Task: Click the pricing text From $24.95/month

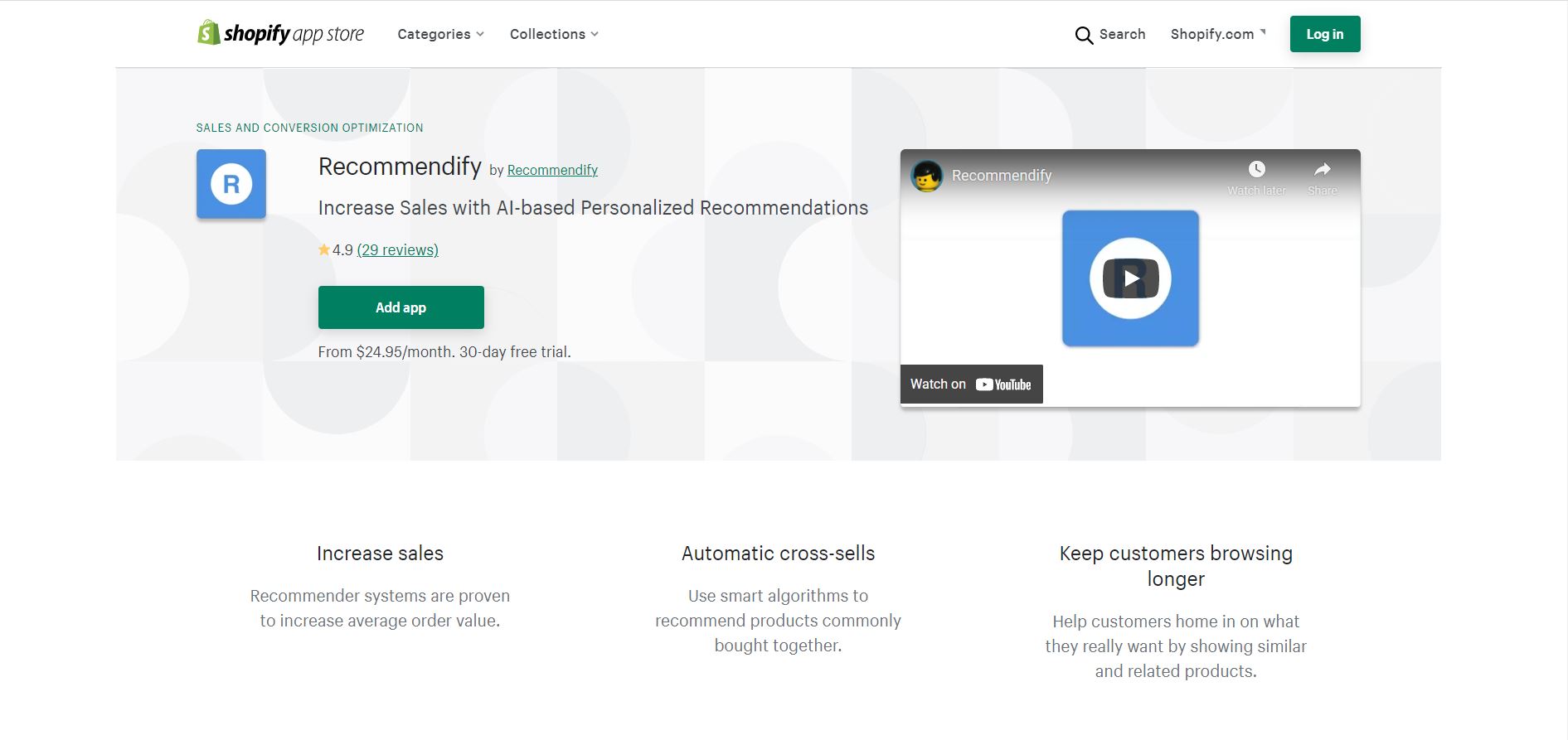Action: pyautogui.click(x=444, y=352)
